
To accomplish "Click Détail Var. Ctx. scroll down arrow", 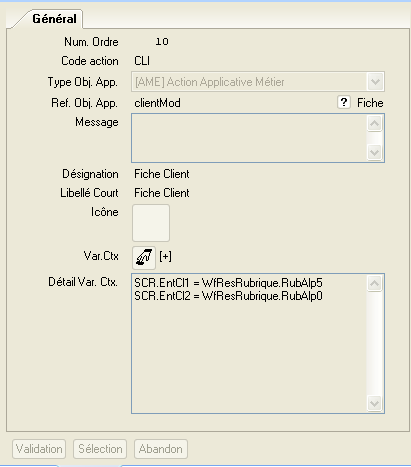I will pos(374,404).
